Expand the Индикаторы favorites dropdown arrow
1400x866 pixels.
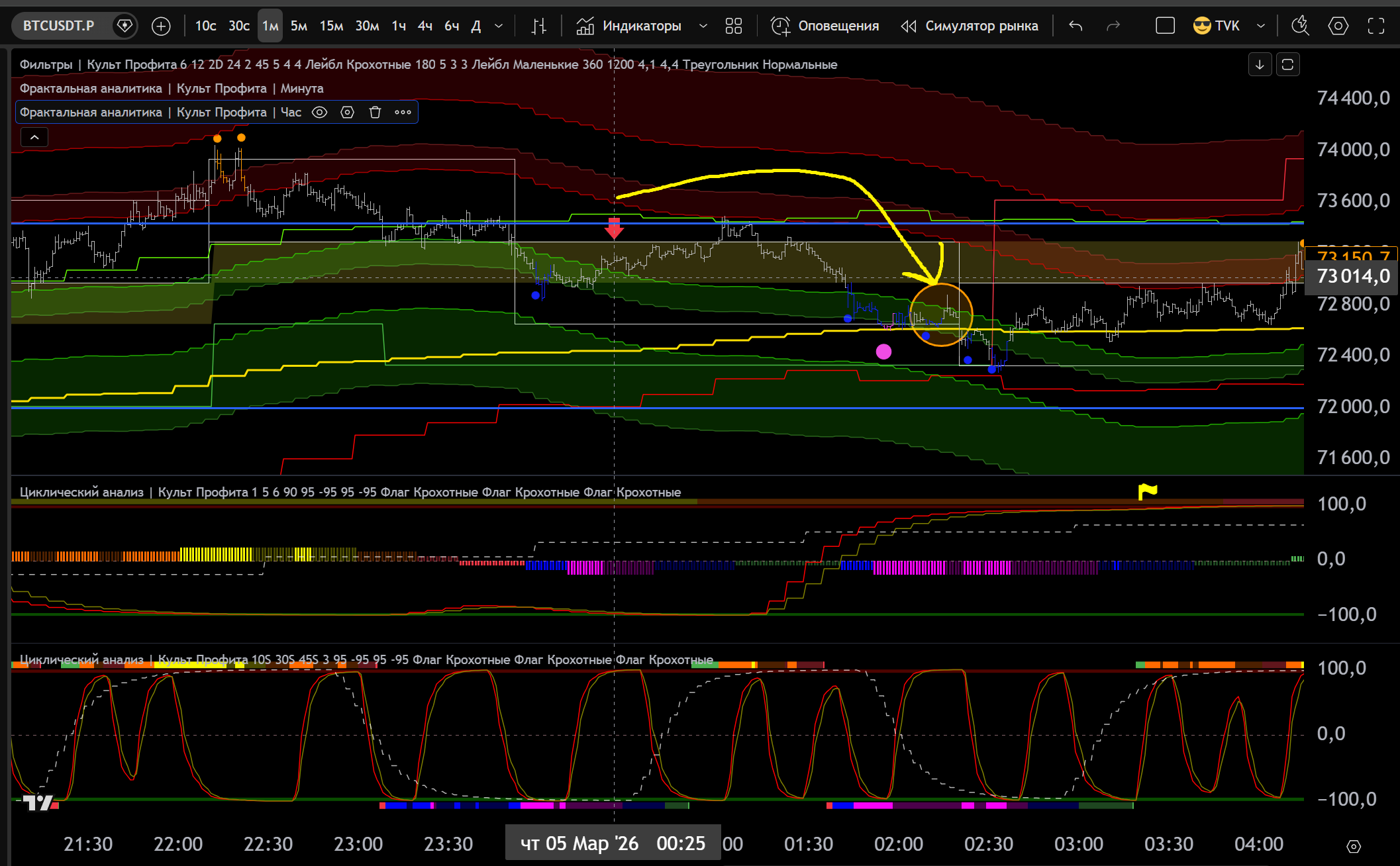(x=703, y=26)
